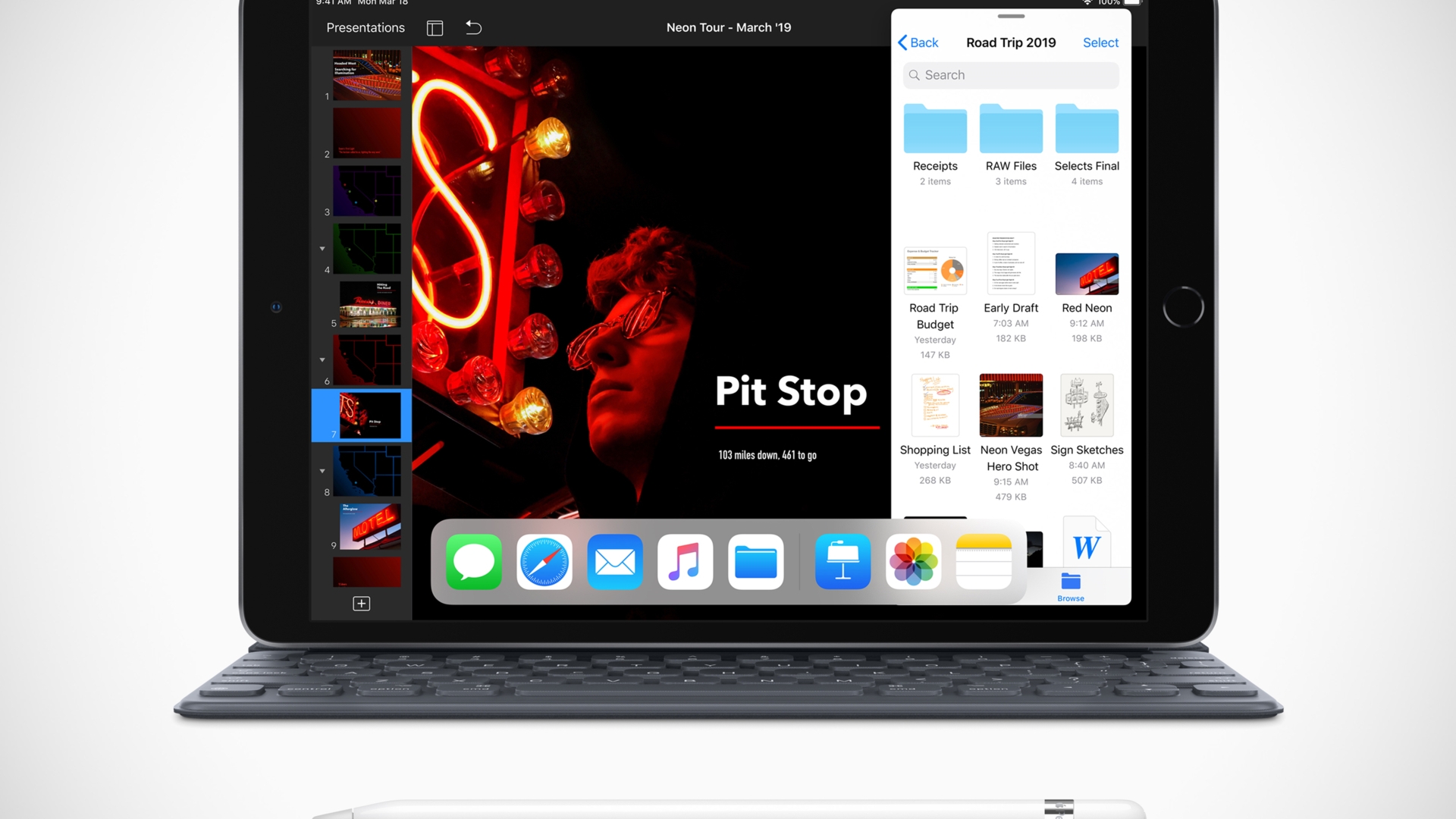Open Notes app from dock
Viewport: 1456px width, 819px height.
pyautogui.click(x=984, y=562)
